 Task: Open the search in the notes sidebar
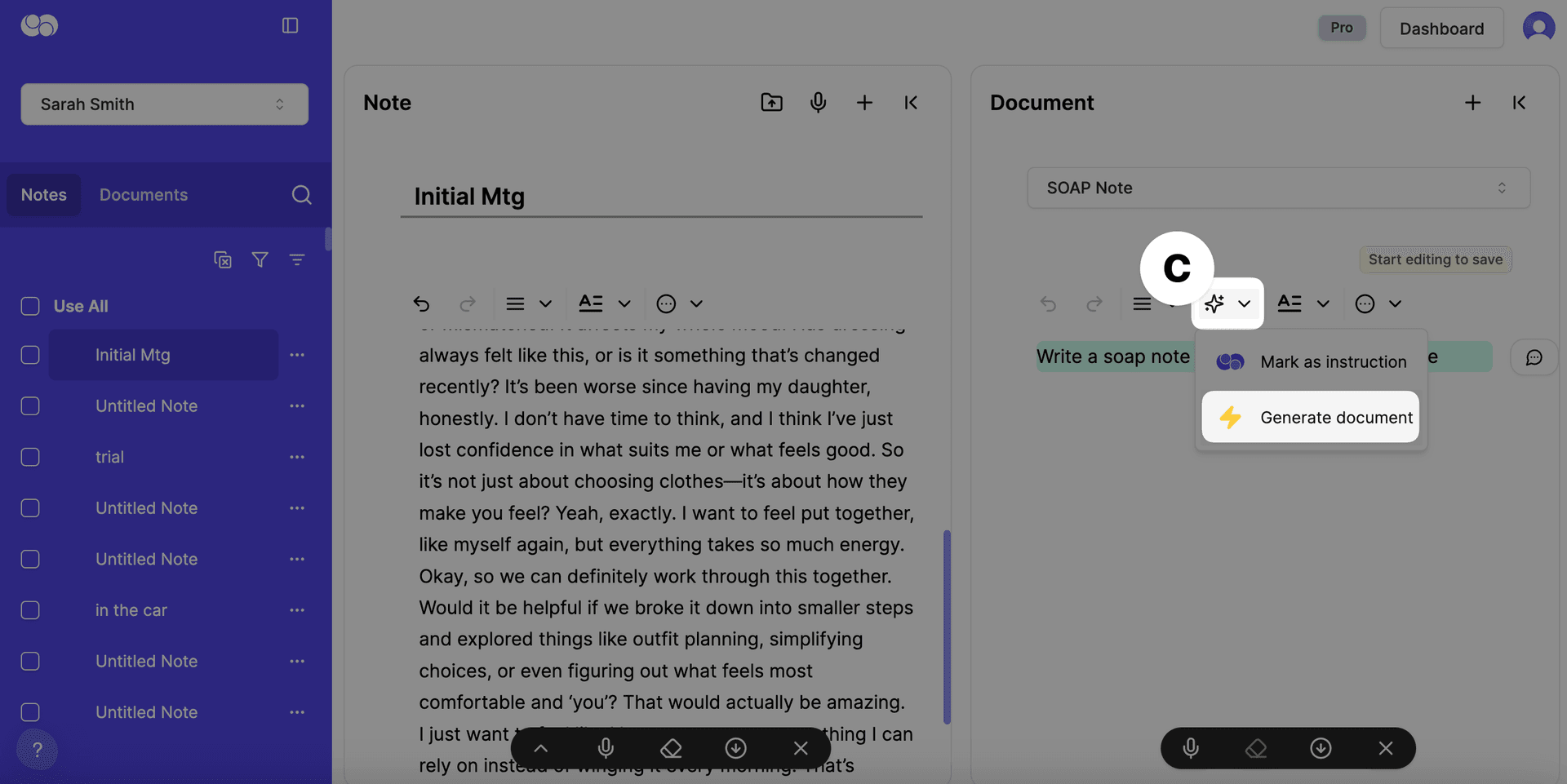click(x=301, y=195)
